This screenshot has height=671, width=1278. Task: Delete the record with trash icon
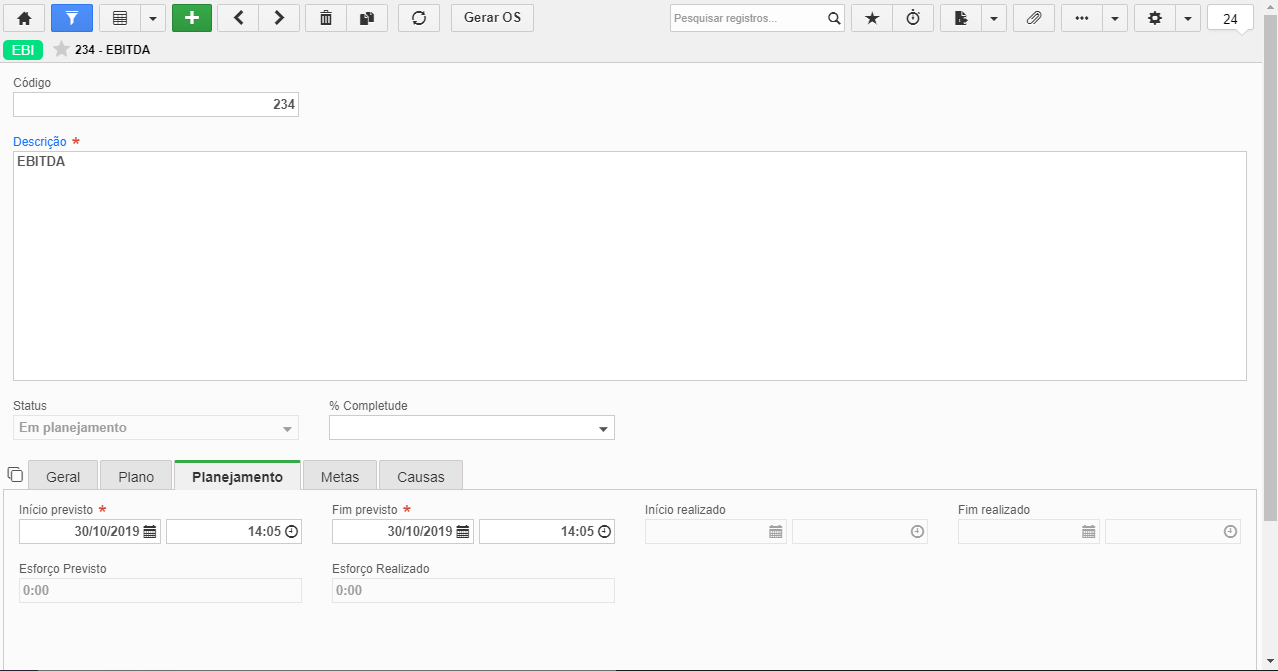pyautogui.click(x=325, y=18)
